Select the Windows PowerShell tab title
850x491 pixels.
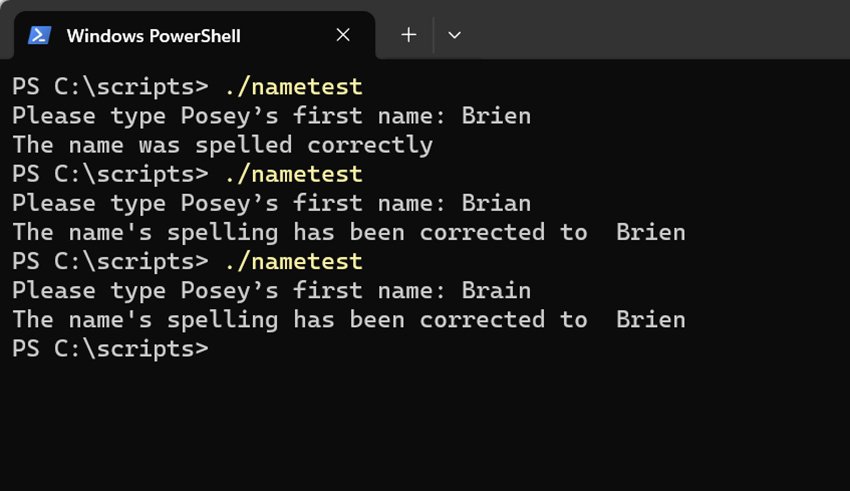coord(153,36)
